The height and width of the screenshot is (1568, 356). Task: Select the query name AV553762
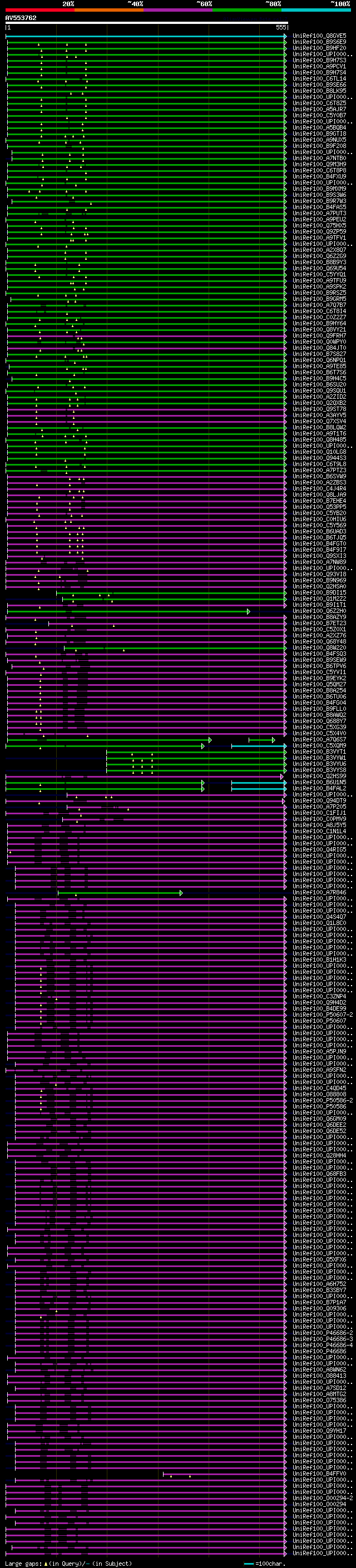(x=21, y=18)
